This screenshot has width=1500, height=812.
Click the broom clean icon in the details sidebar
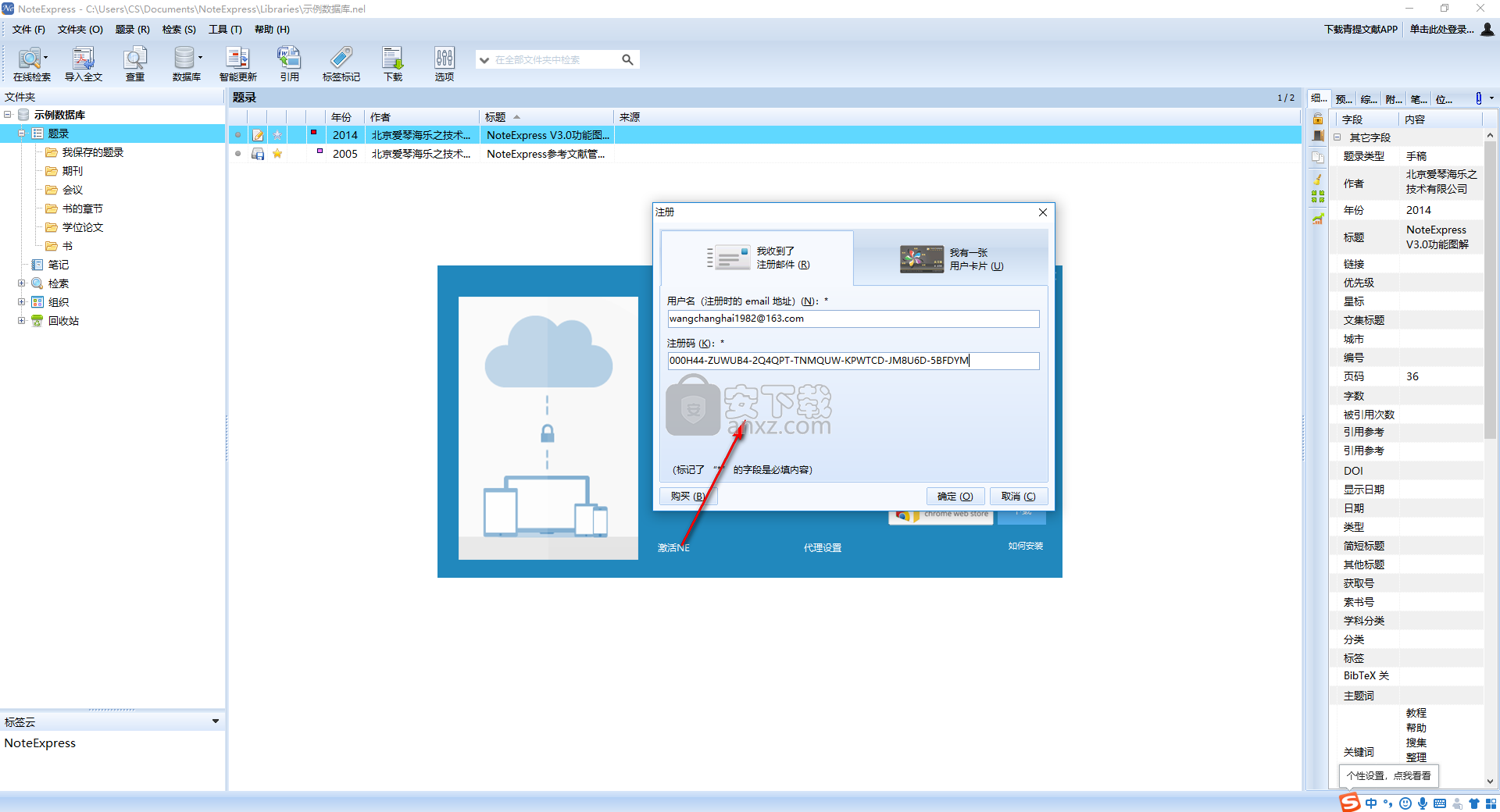point(1318,179)
